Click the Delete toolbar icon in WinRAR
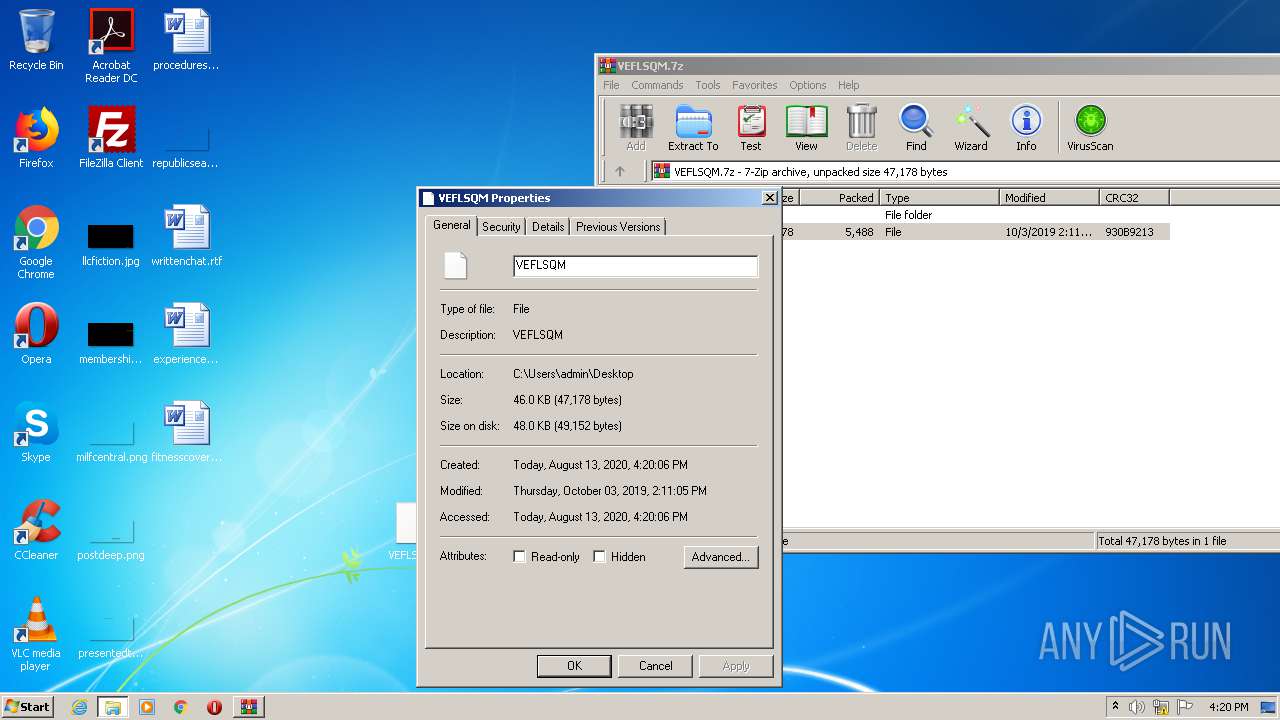1280x720 pixels. point(861,128)
